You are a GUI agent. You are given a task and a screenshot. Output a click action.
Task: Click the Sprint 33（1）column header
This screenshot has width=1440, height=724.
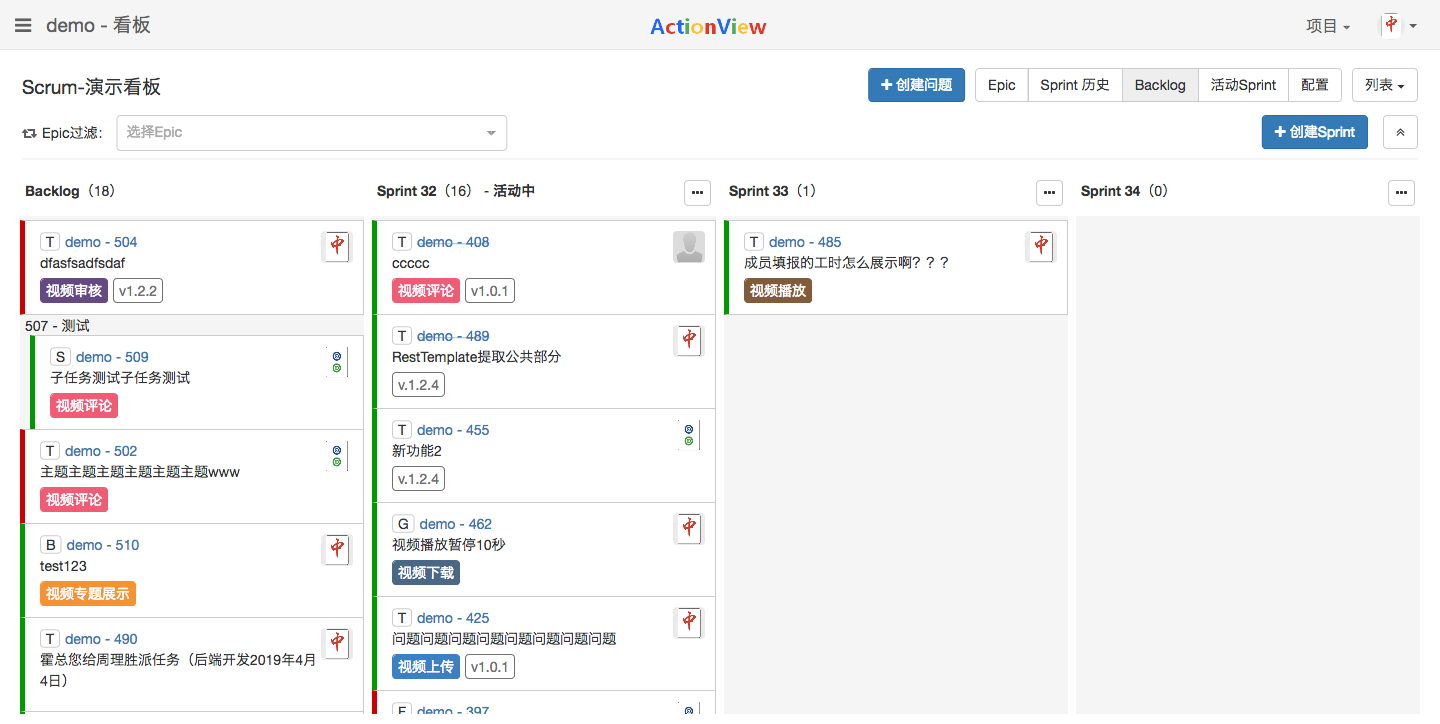coord(773,191)
